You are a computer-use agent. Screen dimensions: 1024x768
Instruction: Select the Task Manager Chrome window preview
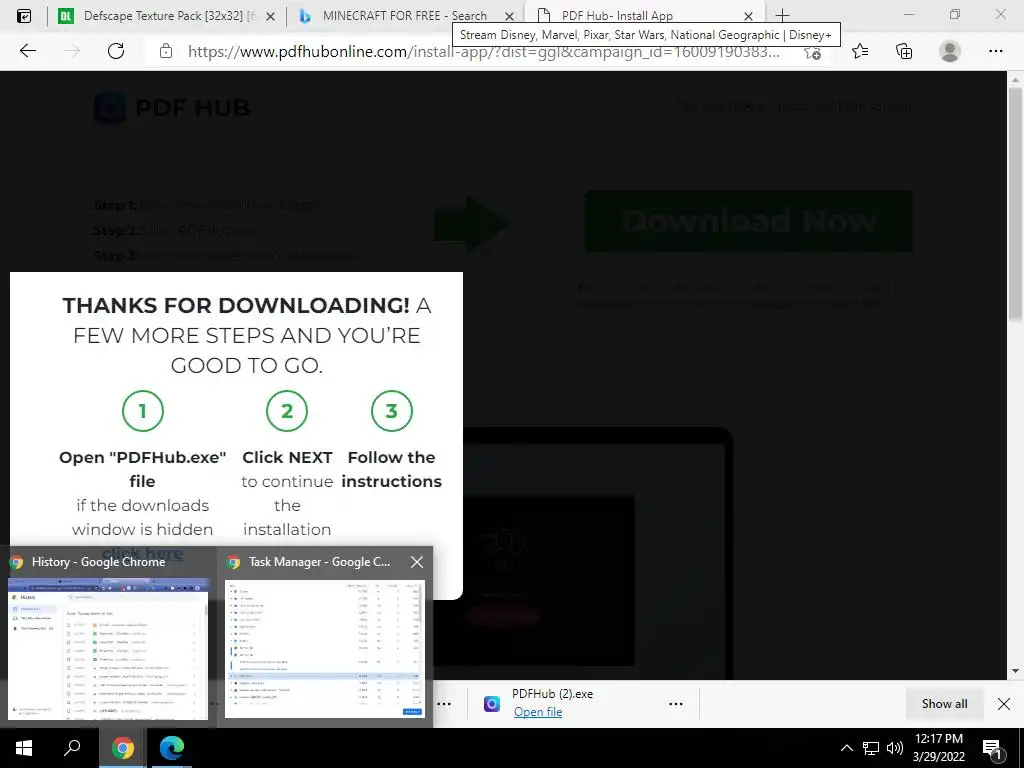(325, 637)
